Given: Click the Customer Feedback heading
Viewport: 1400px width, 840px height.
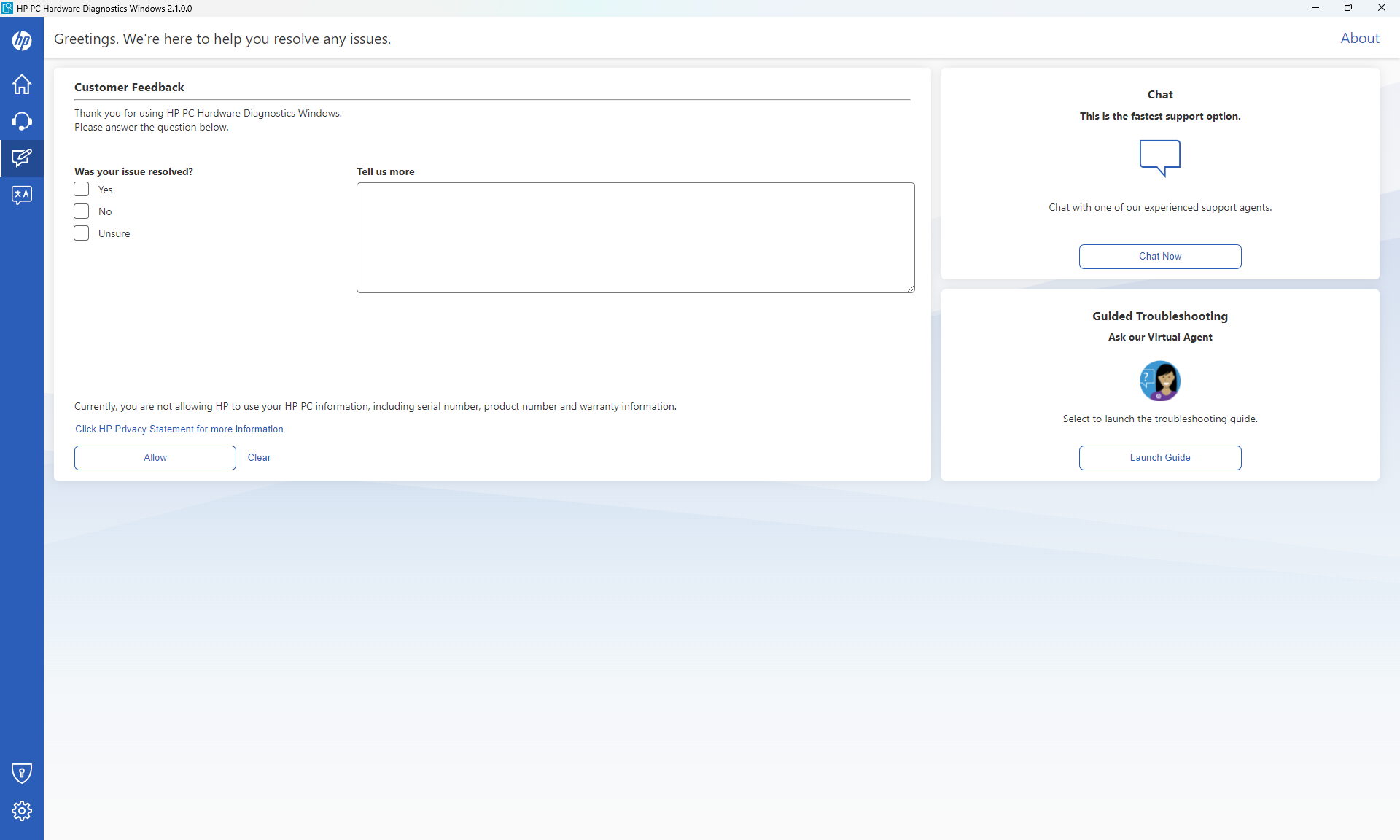Looking at the screenshot, I should [x=129, y=87].
